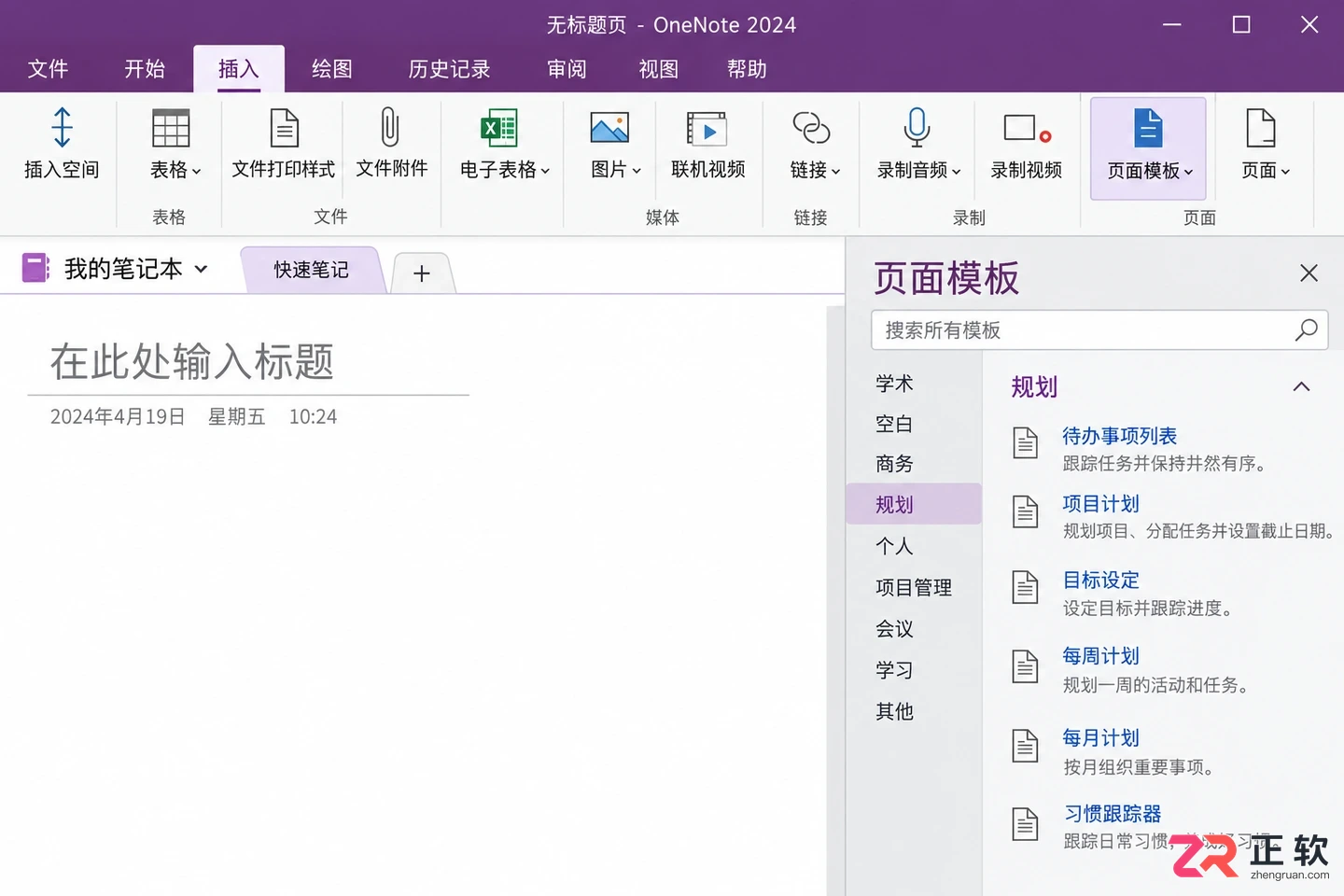Screen dimensions: 1344x896
Task: Select the 商务 template category
Action: coord(894,464)
